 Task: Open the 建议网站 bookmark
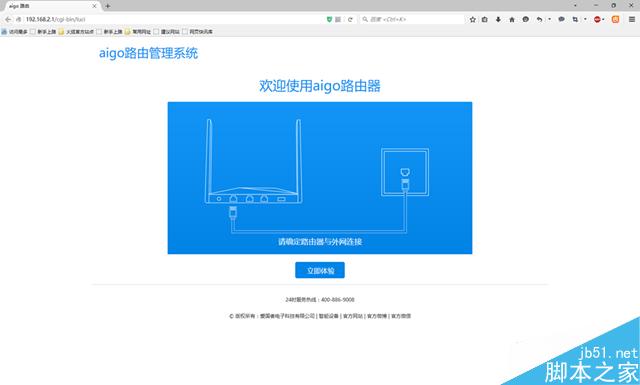point(167,31)
